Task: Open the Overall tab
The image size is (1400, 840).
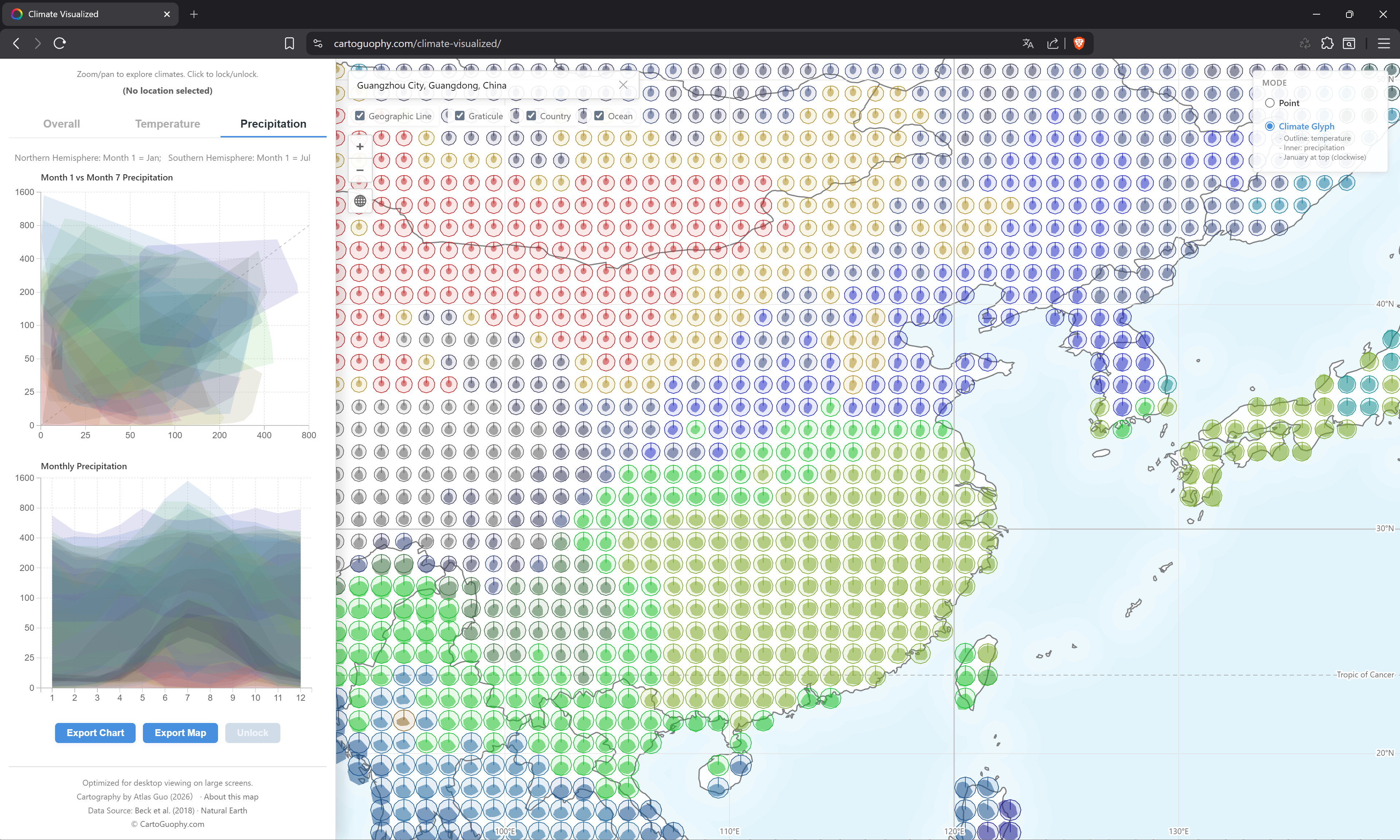Action: (61, 123)
